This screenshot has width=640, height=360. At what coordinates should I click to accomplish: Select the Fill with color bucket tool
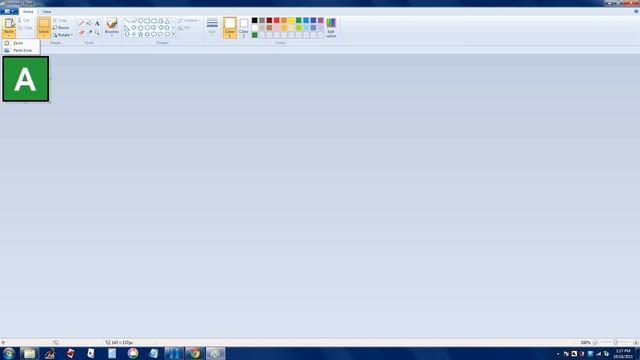(x=89, y=24)
